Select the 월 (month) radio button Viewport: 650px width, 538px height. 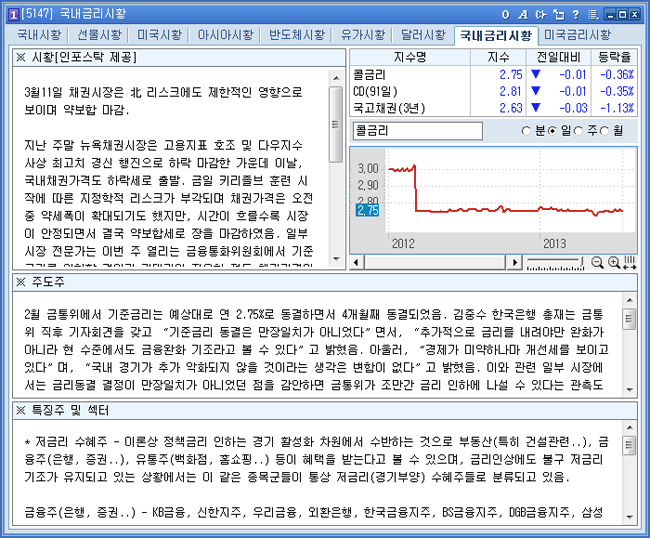click(x=605, y=131)
